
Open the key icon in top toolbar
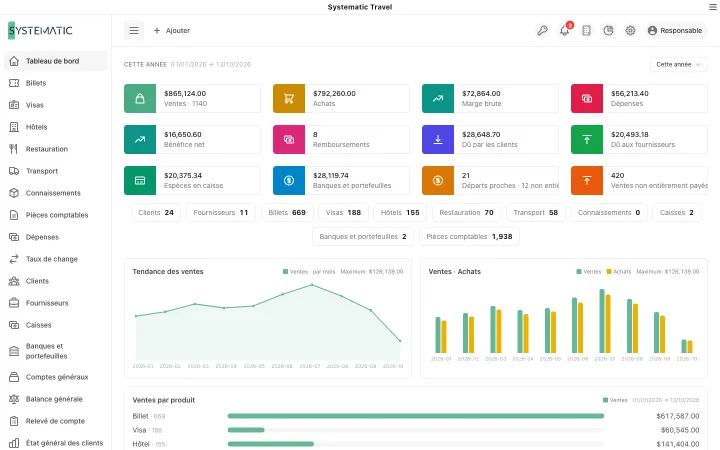[x=542, y=30]
